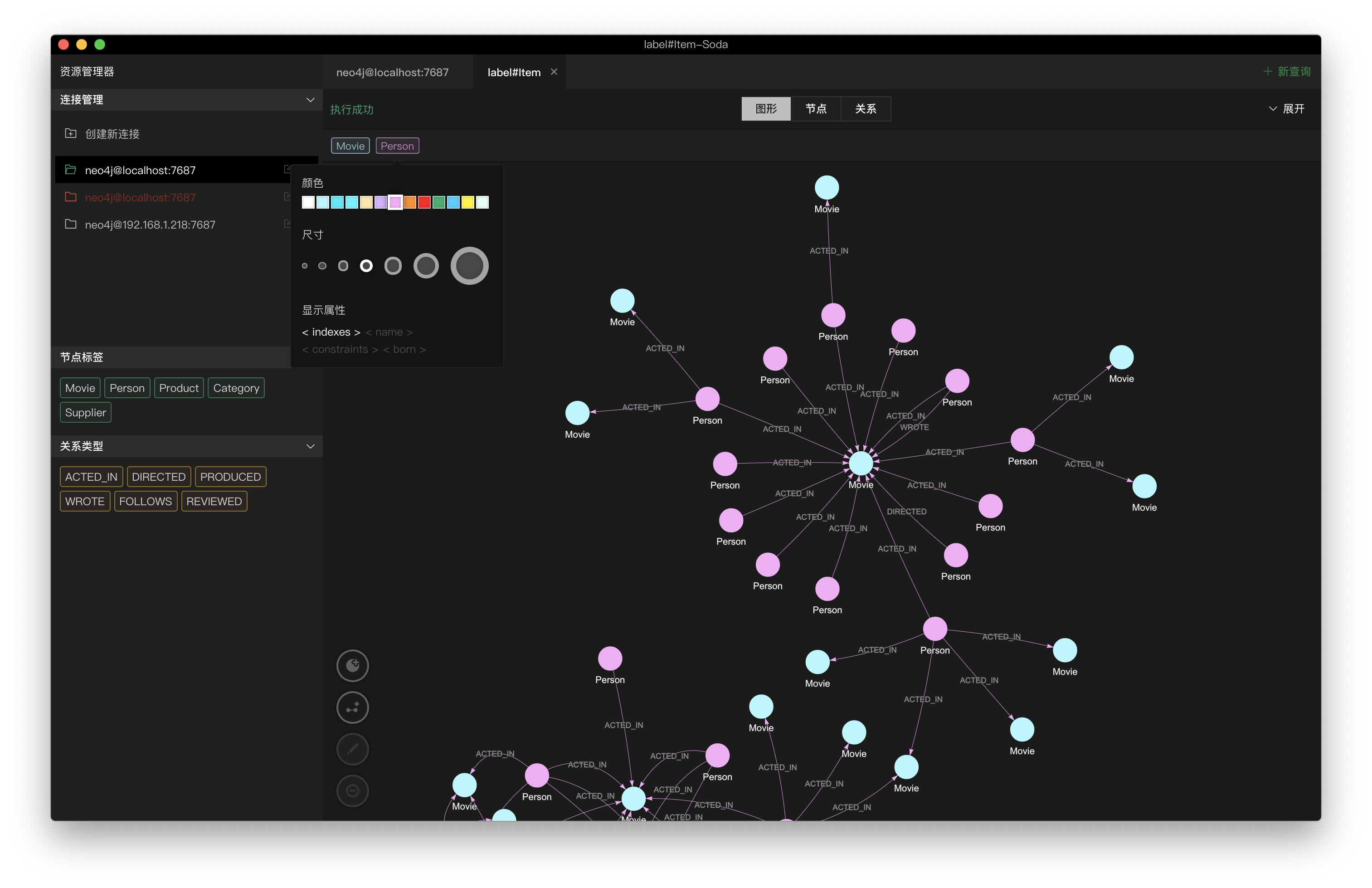Click folder icon of neo4j@192.168.1.218:7687
Image resolution: width=1372 pixels, height=888 pixels.
pyautogui.click(x=70, y=224)
